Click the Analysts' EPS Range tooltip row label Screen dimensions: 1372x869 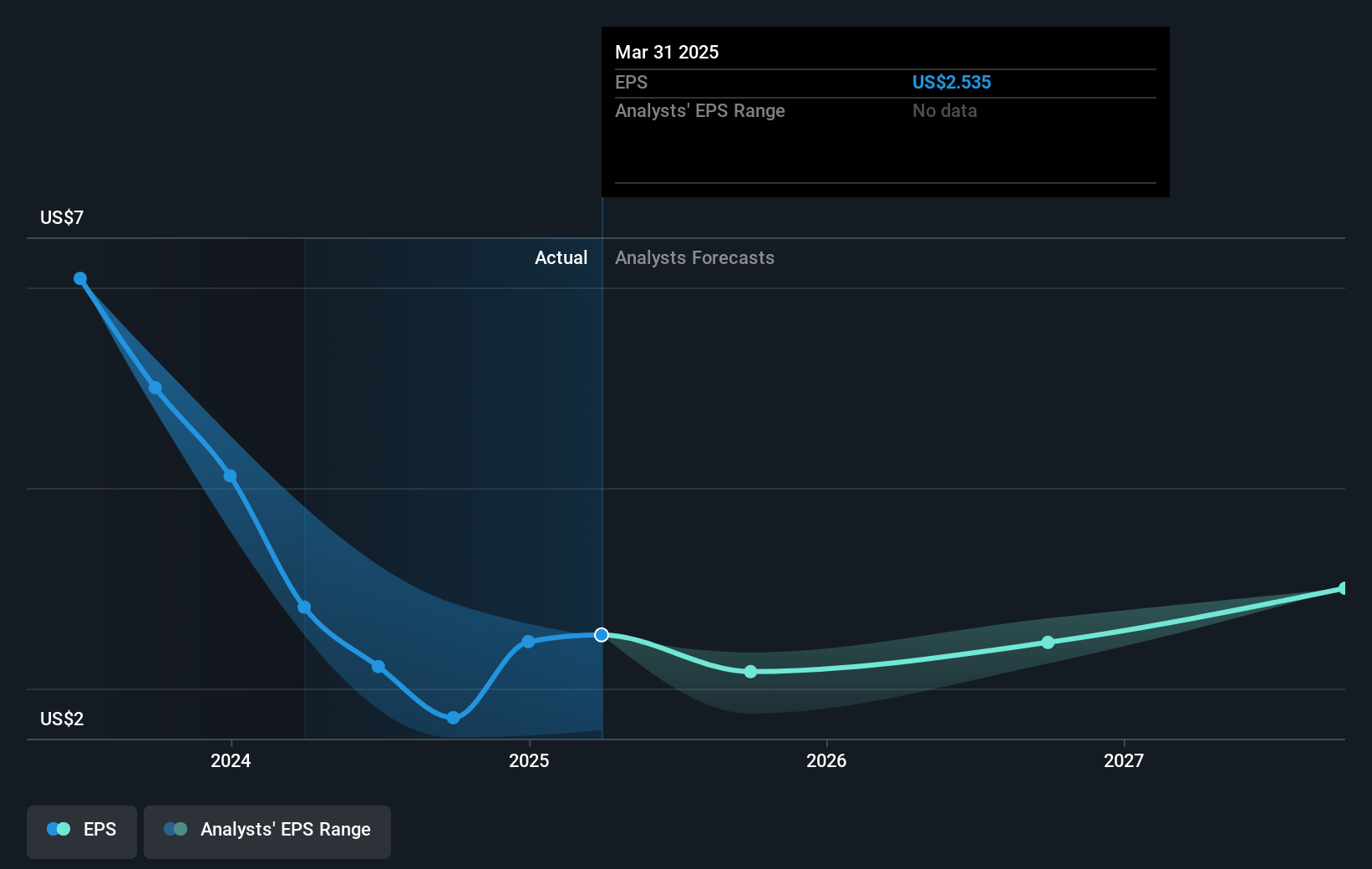coord(700,110)
